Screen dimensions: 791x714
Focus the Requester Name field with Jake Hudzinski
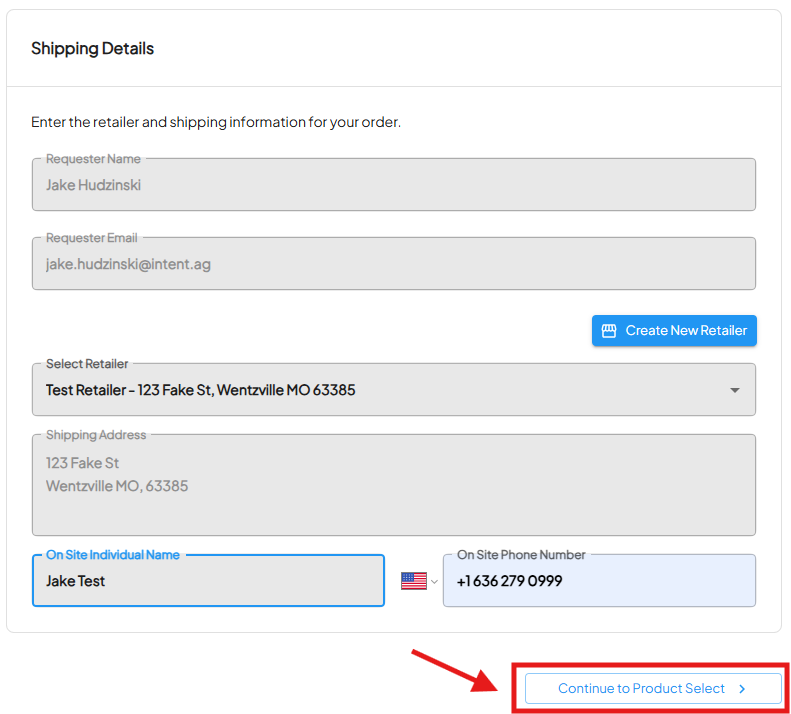click(x=393, y=185)
